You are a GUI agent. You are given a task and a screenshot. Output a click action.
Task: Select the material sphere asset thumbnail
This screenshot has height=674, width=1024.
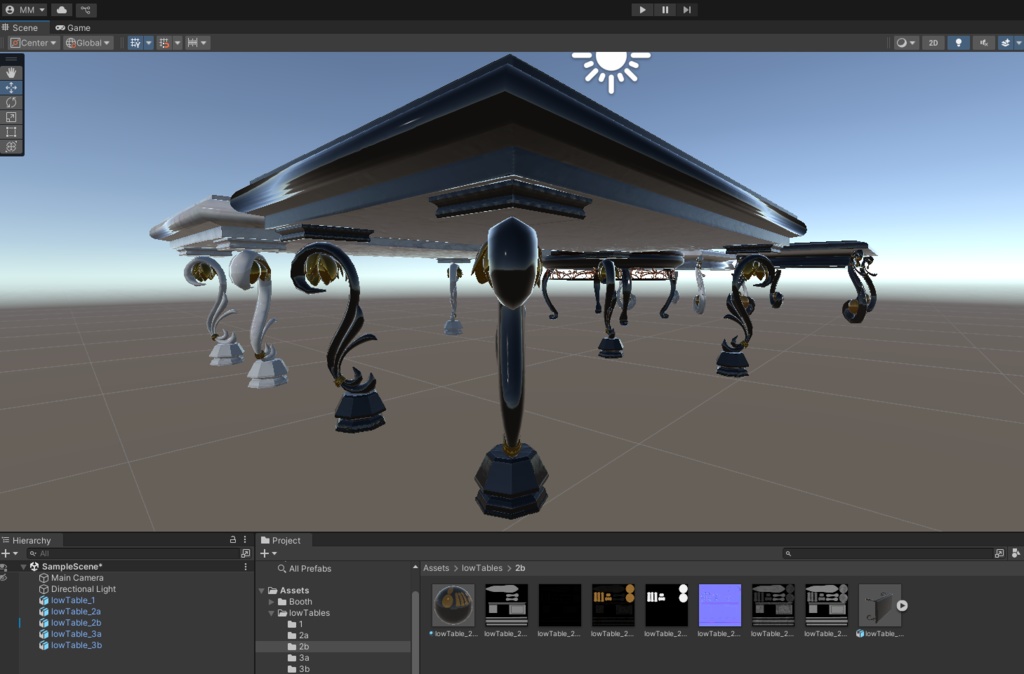(453, 605)
